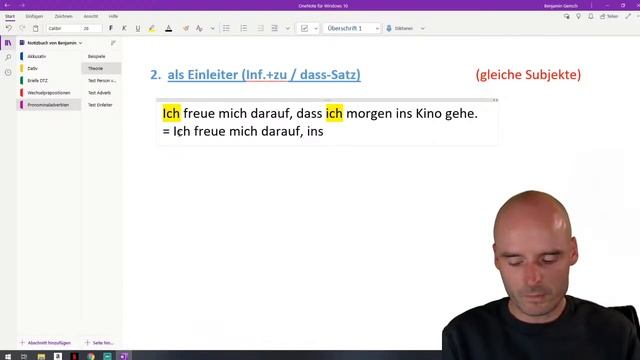Click the File Explorer taskbar icon

click(41, 356)
